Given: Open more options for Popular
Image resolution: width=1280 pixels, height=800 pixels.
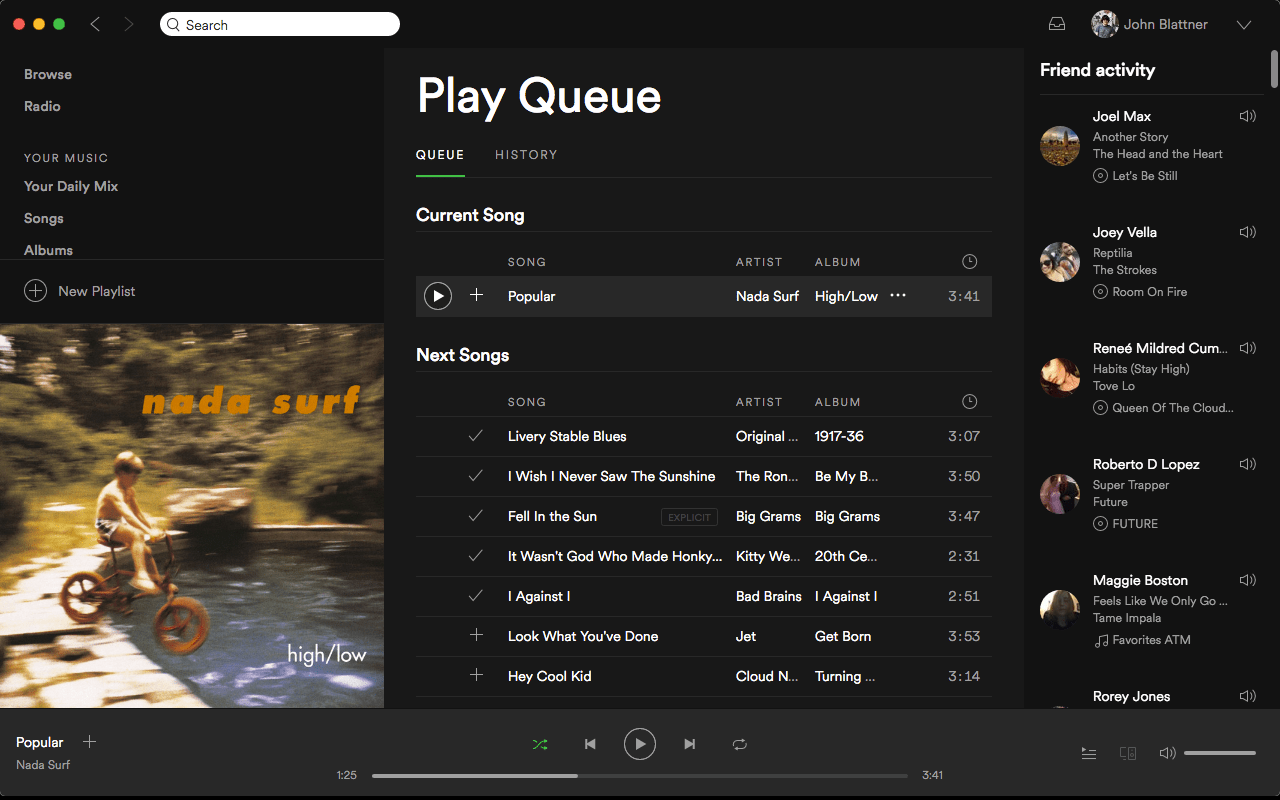Looking at the screenshot, I should pyautogui.click(x=898, y=295).
